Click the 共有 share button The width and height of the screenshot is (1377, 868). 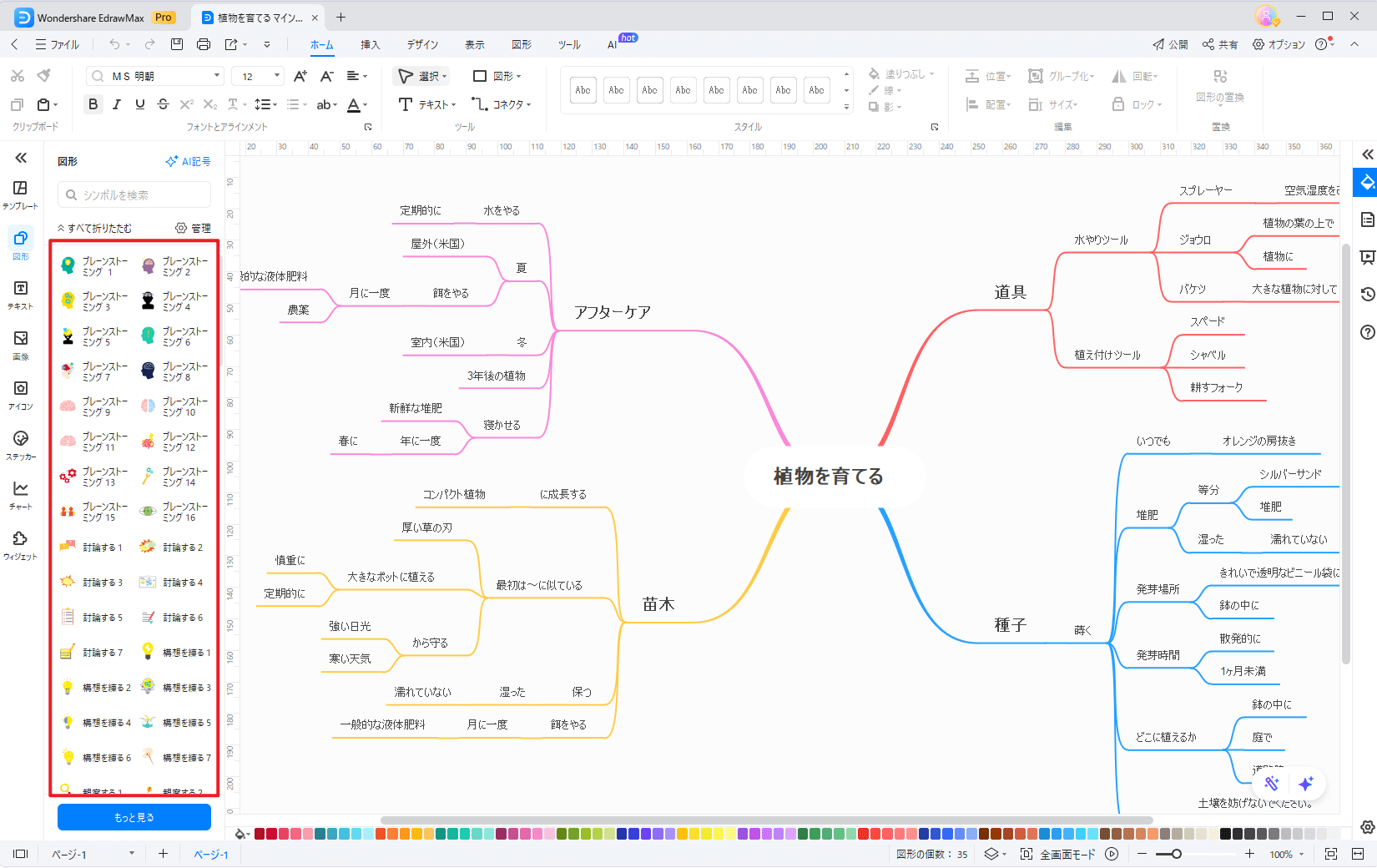click(1220, 44)
